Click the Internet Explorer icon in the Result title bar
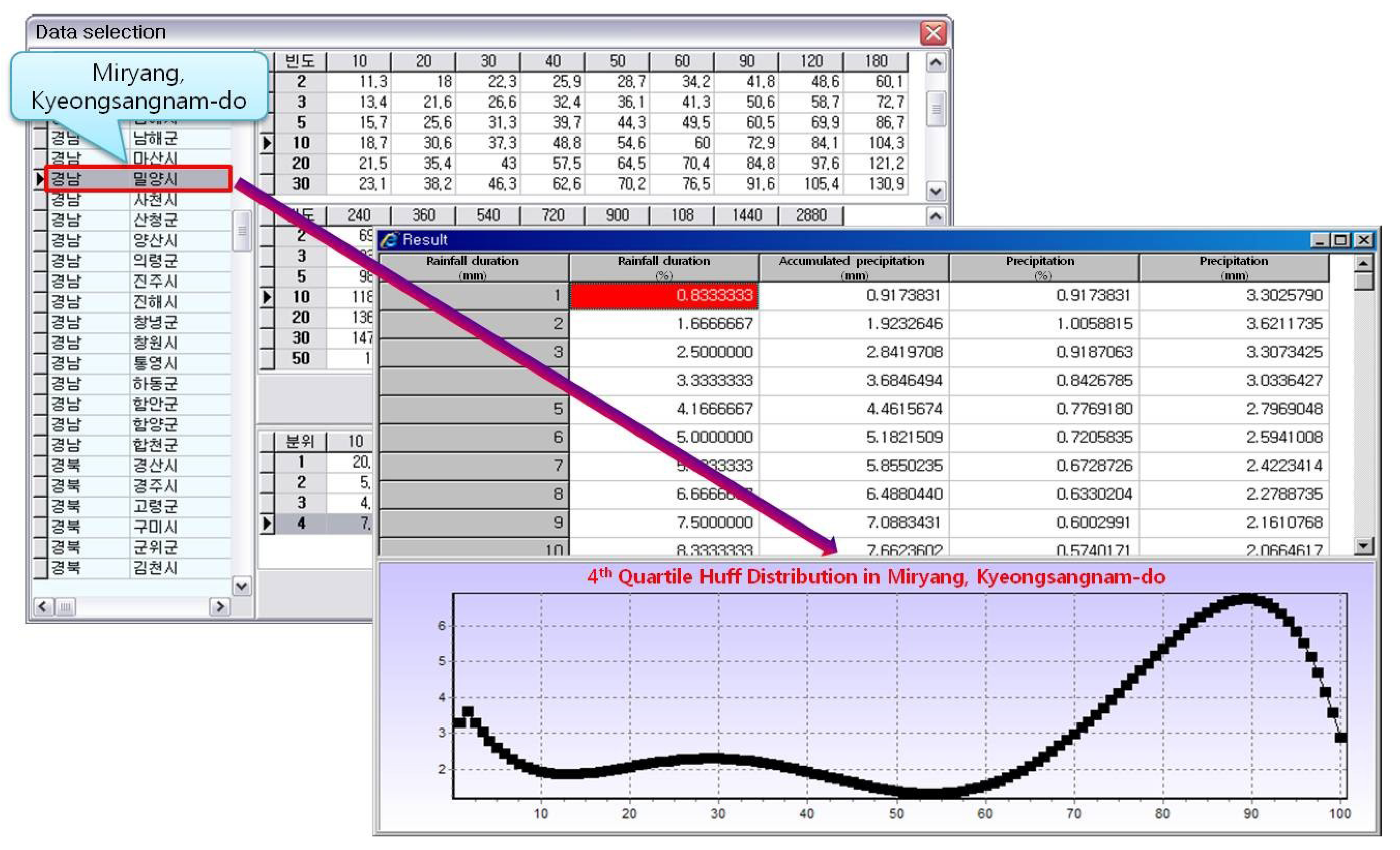 [x=389, y=240]
